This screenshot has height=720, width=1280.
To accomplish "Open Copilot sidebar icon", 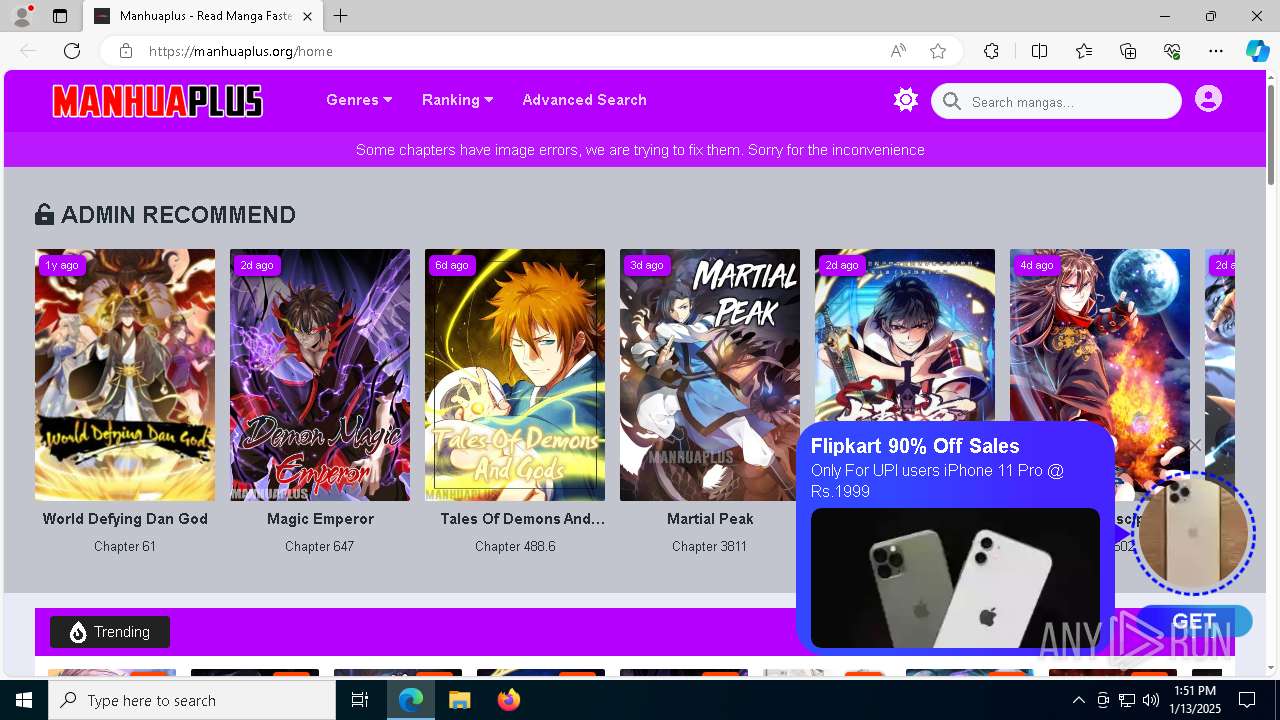I will coord(1257,51).
